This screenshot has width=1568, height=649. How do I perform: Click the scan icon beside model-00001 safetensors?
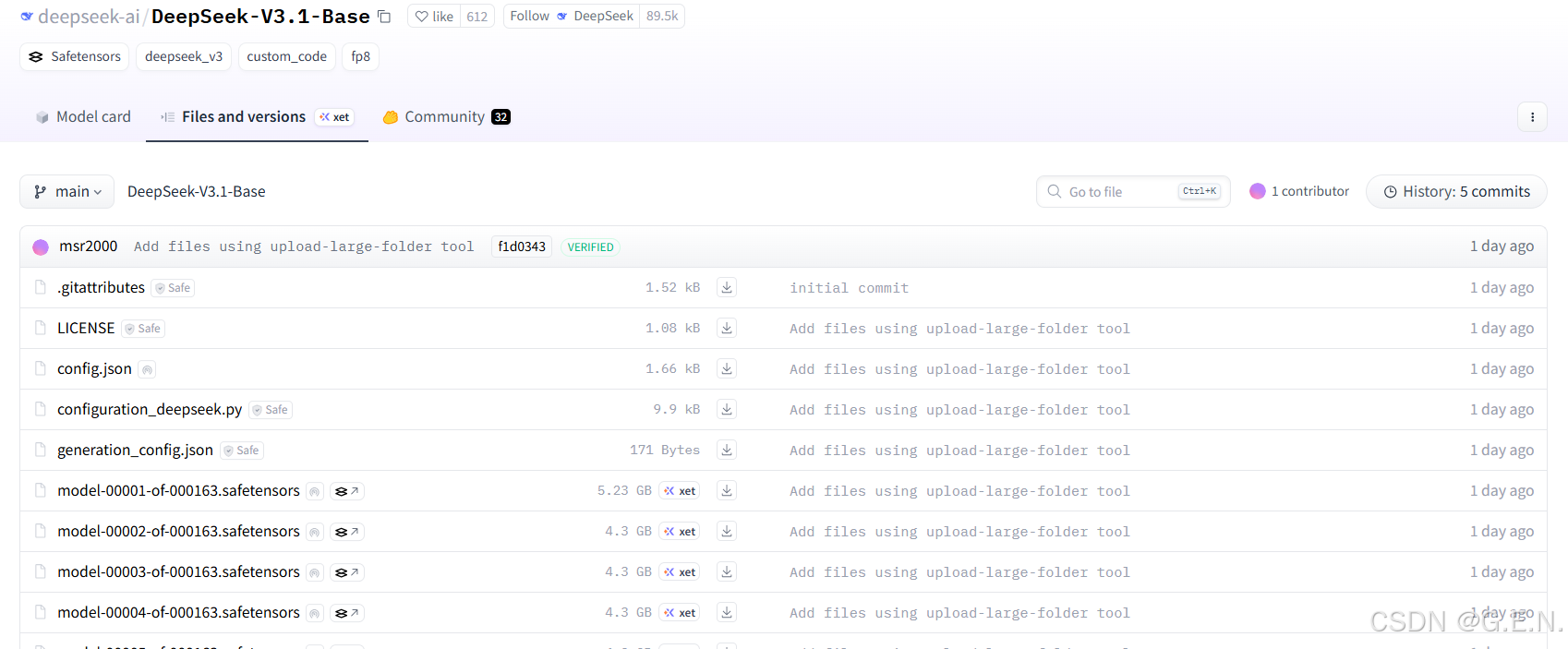tap(315, 491)
